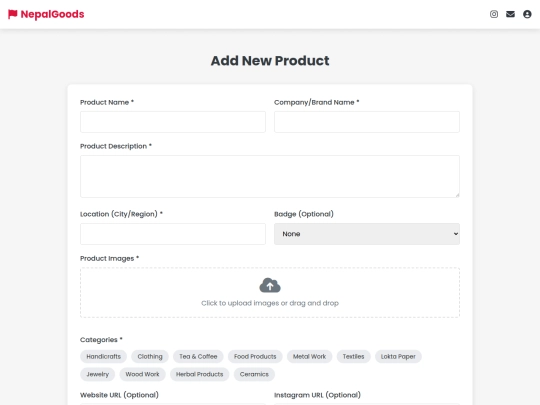Toggle the Lokta Paper category chip
The width and height of the screenshot is (540, 405).
[398, 356]
